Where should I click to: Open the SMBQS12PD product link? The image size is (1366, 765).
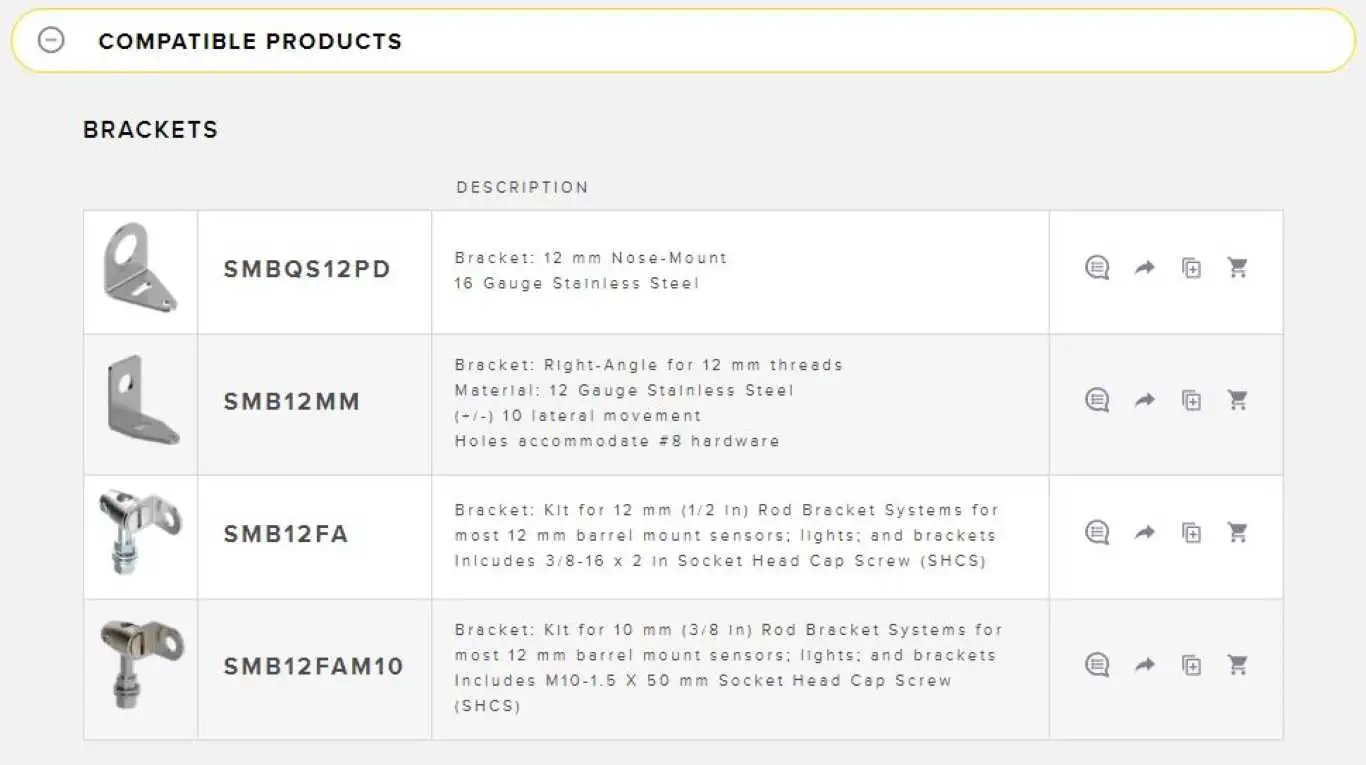(x=307, y=269)
